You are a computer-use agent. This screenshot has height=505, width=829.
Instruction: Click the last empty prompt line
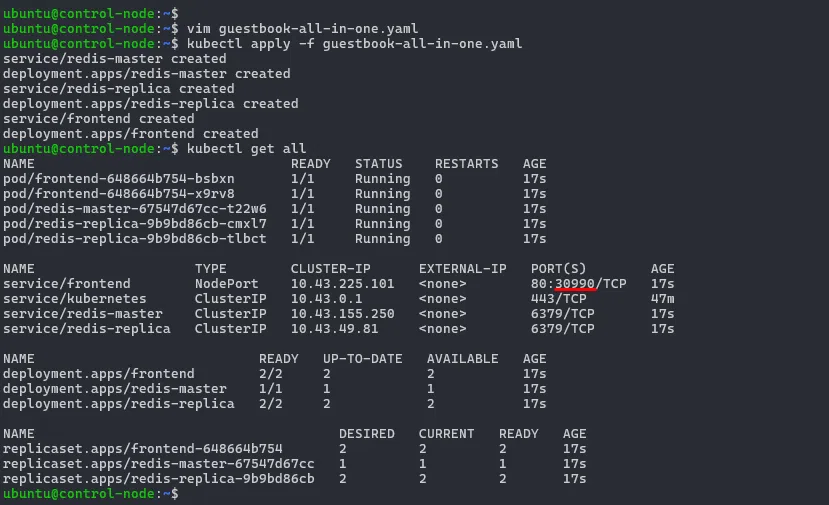[91, 494]
